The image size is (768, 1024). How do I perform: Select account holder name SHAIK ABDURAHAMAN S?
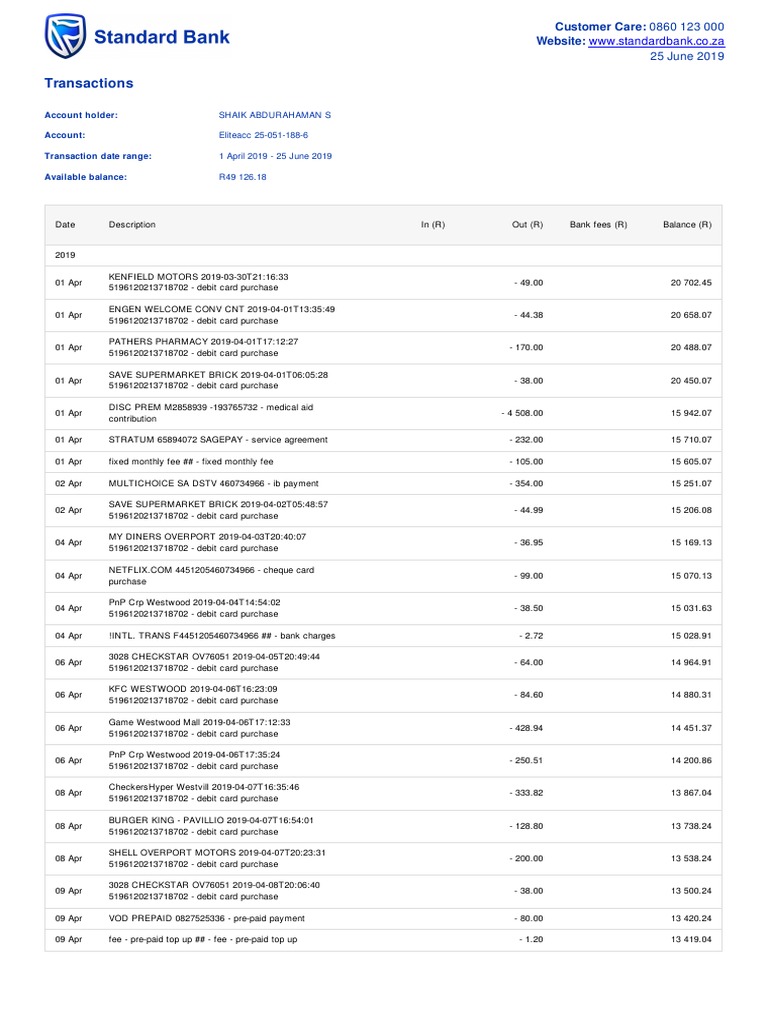[x=275, y=115]
